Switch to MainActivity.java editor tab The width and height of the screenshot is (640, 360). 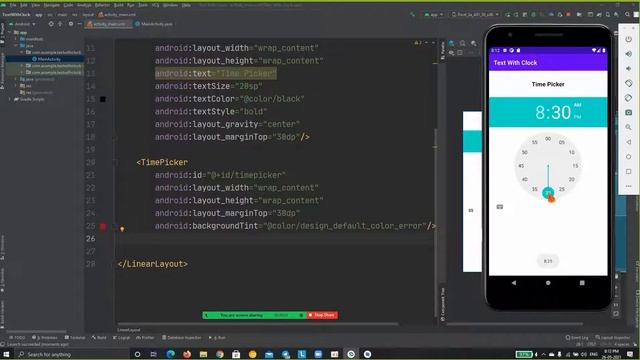154,24
